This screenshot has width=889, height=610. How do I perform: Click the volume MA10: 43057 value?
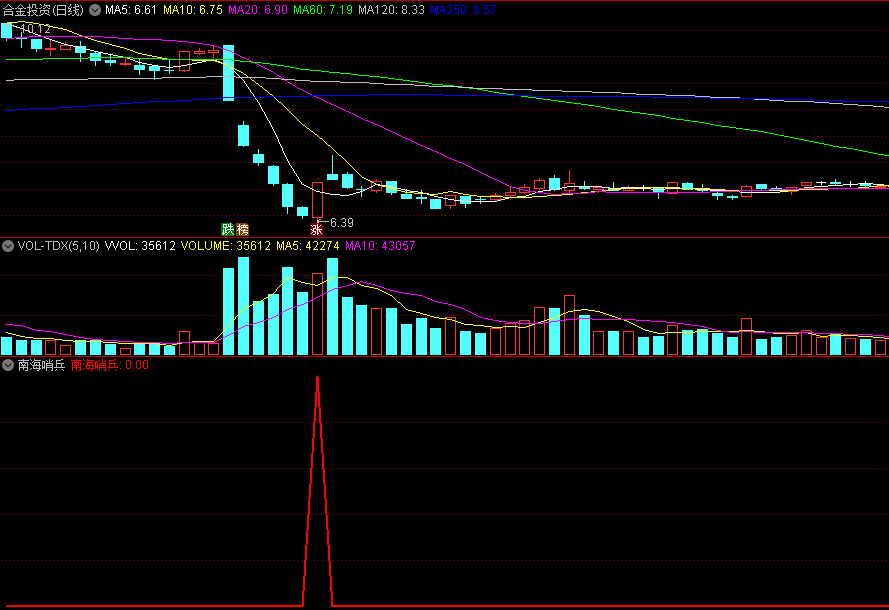(380, 246)
